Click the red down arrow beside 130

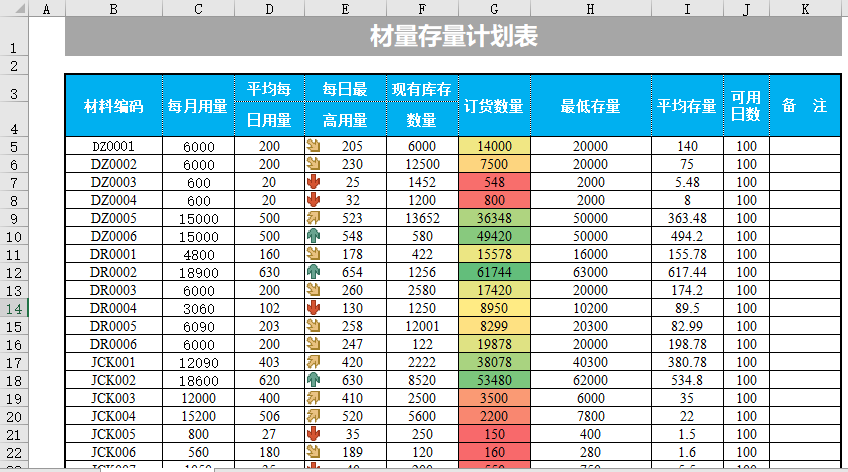(314, 308)
